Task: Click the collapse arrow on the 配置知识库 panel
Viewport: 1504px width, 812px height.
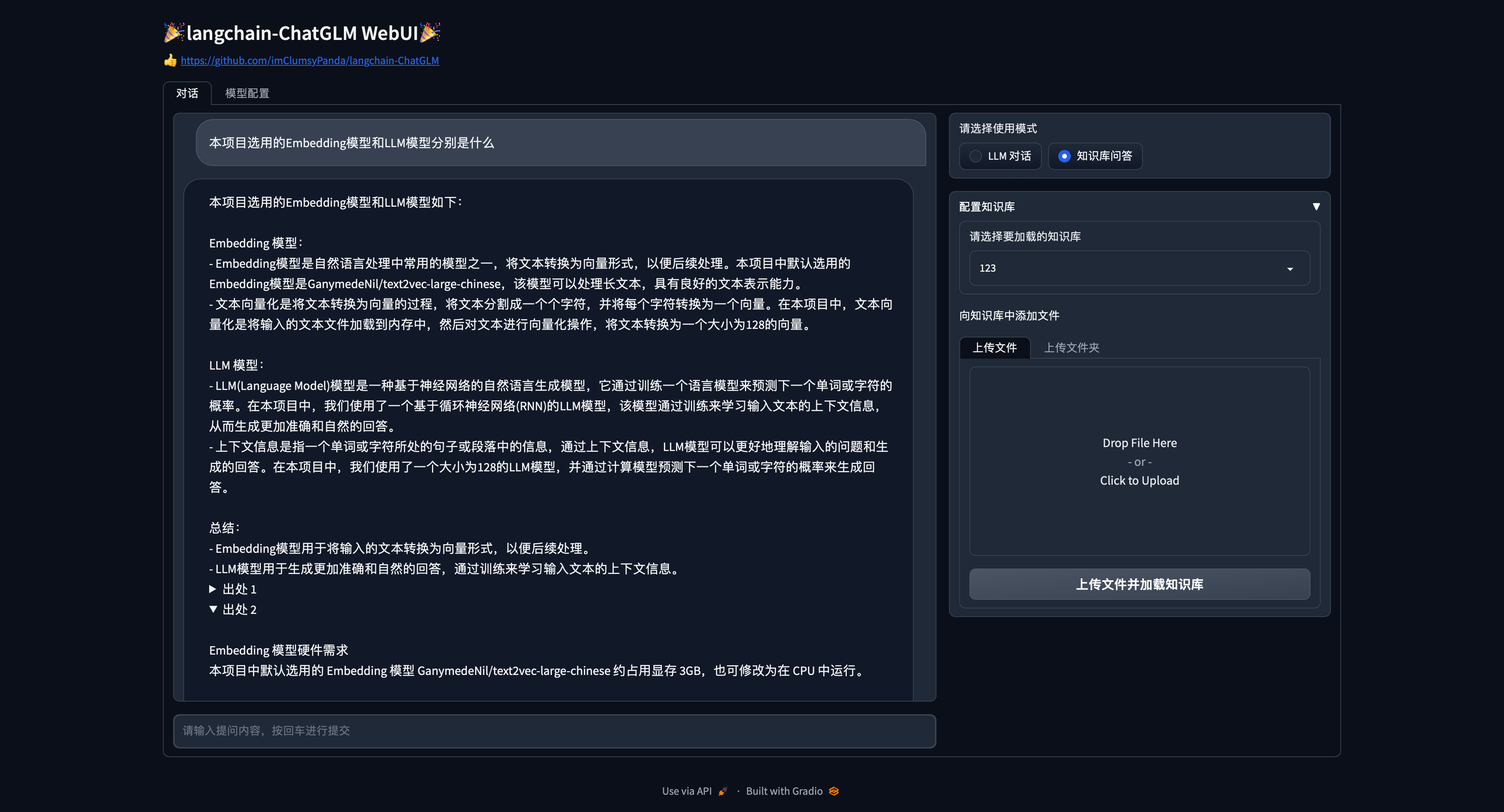Action: coord(1317,206)
